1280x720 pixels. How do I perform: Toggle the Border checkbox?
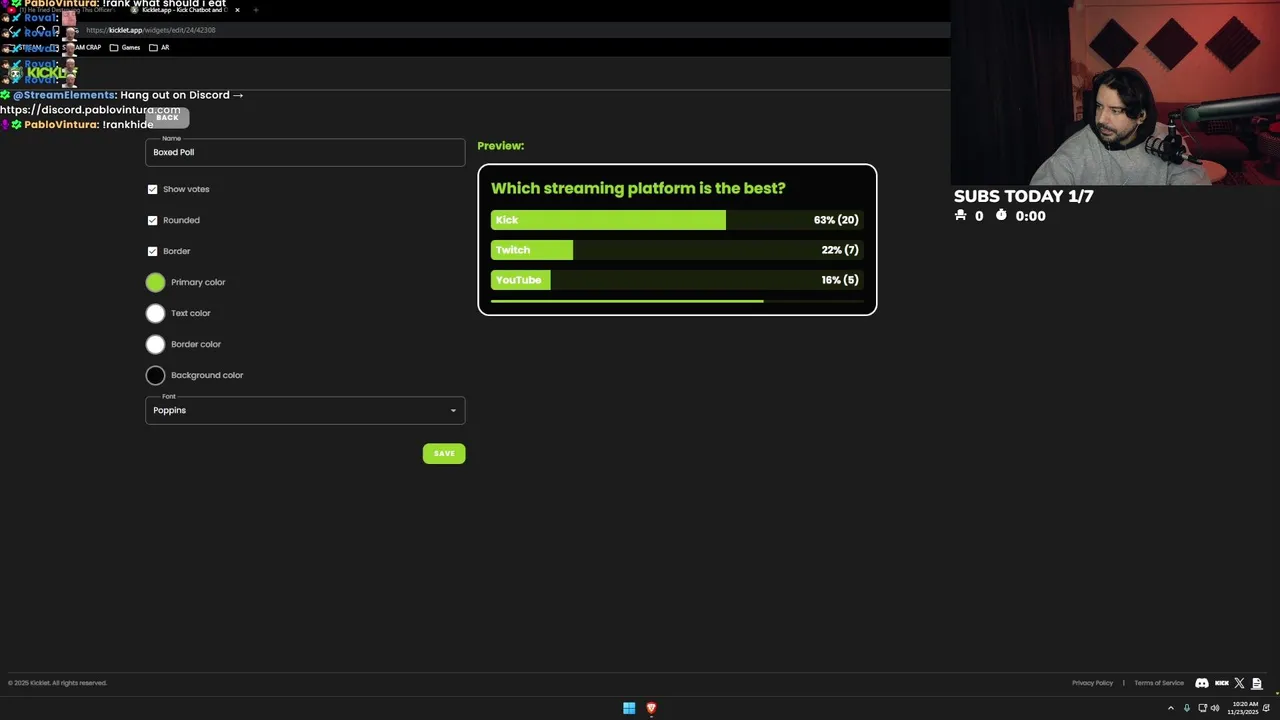(x=153, y=251)
